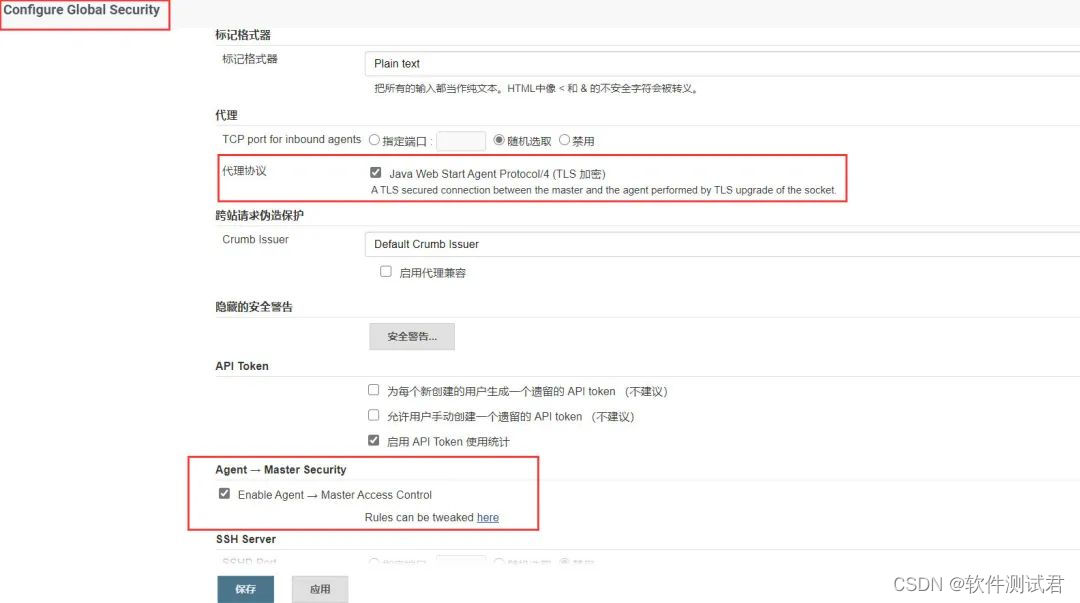Toggle Java Web Start Agent Protocol/4 checkbox
The height and width of the screenshot is (603, 1080).
(x=375, y=172)
